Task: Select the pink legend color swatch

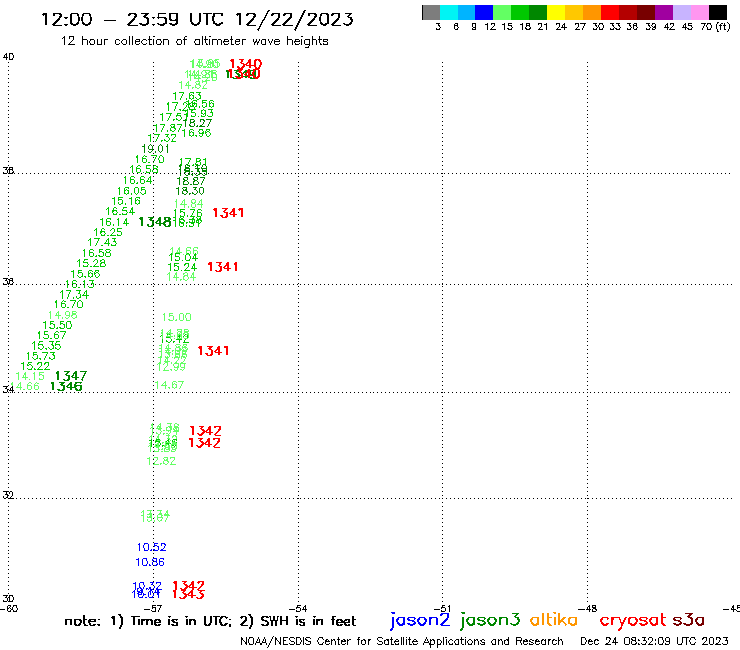Action: pyautogui.click(x=699, y=12)
